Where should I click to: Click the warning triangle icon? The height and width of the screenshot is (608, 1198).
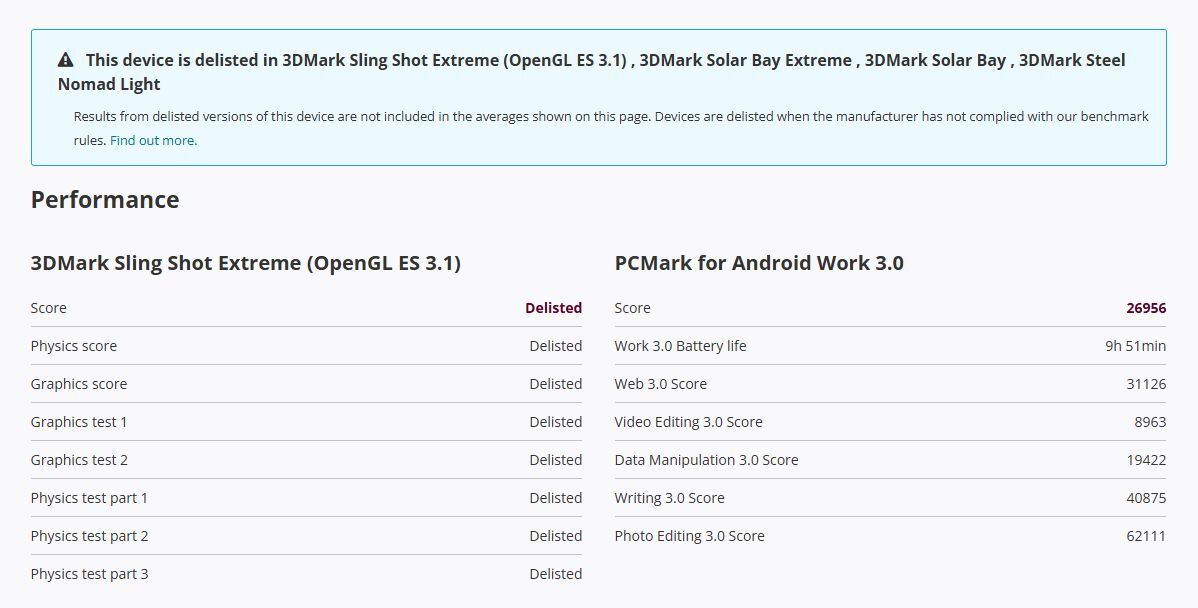pos(62,59)
